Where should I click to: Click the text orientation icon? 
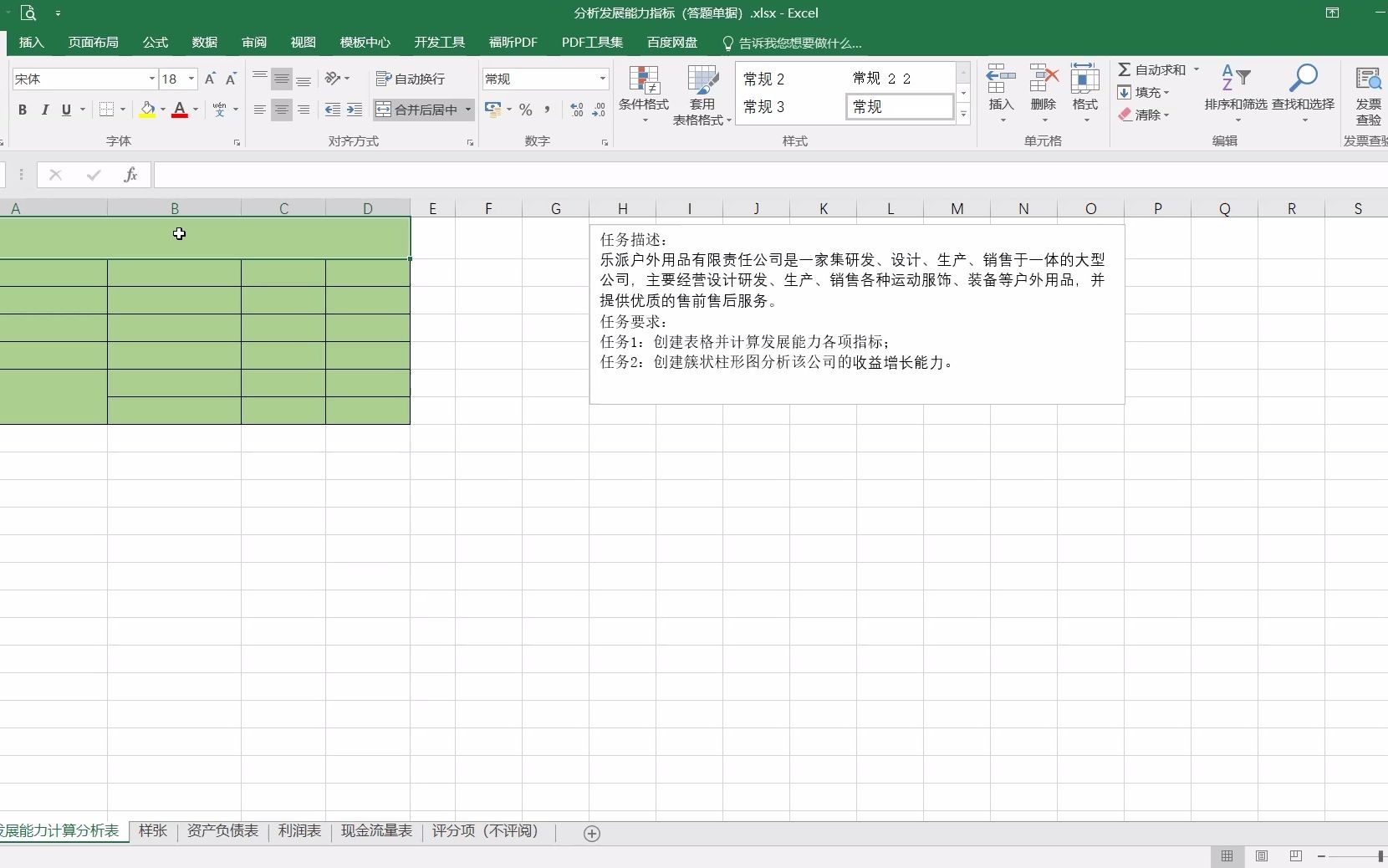pos(333,79)
